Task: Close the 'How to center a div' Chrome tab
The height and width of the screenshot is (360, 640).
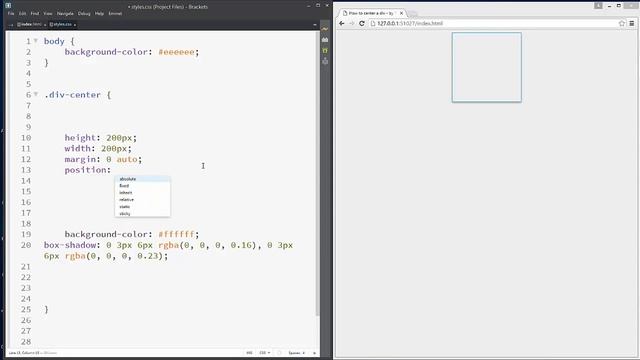Action: coord(401,13)
